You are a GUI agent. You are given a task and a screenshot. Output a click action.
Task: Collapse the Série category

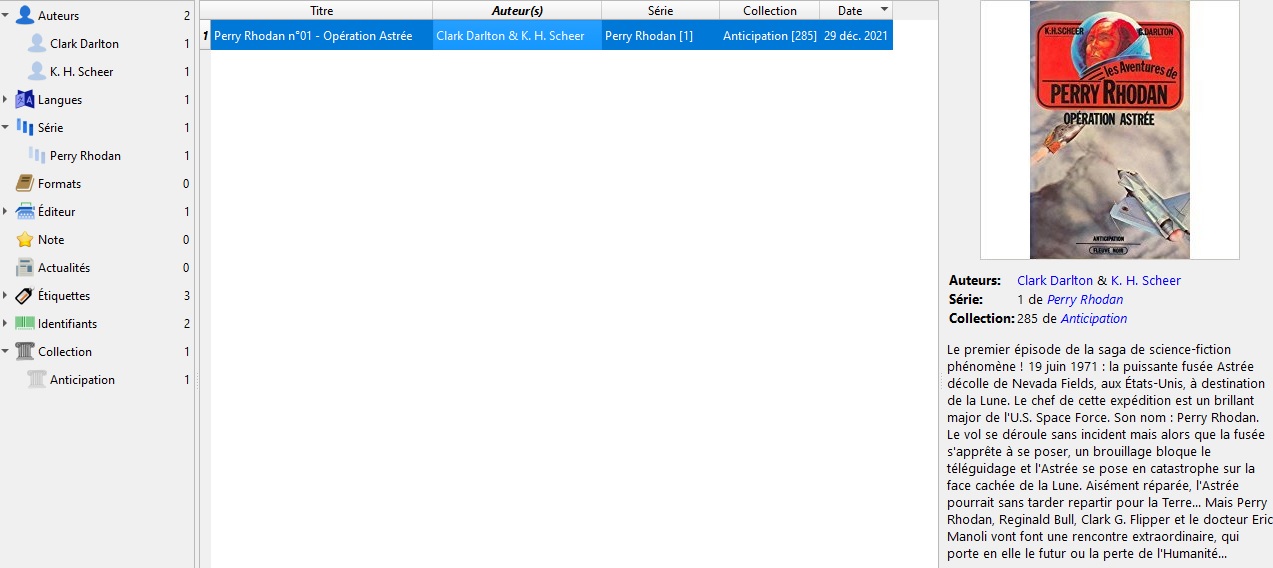click(6, 127)
